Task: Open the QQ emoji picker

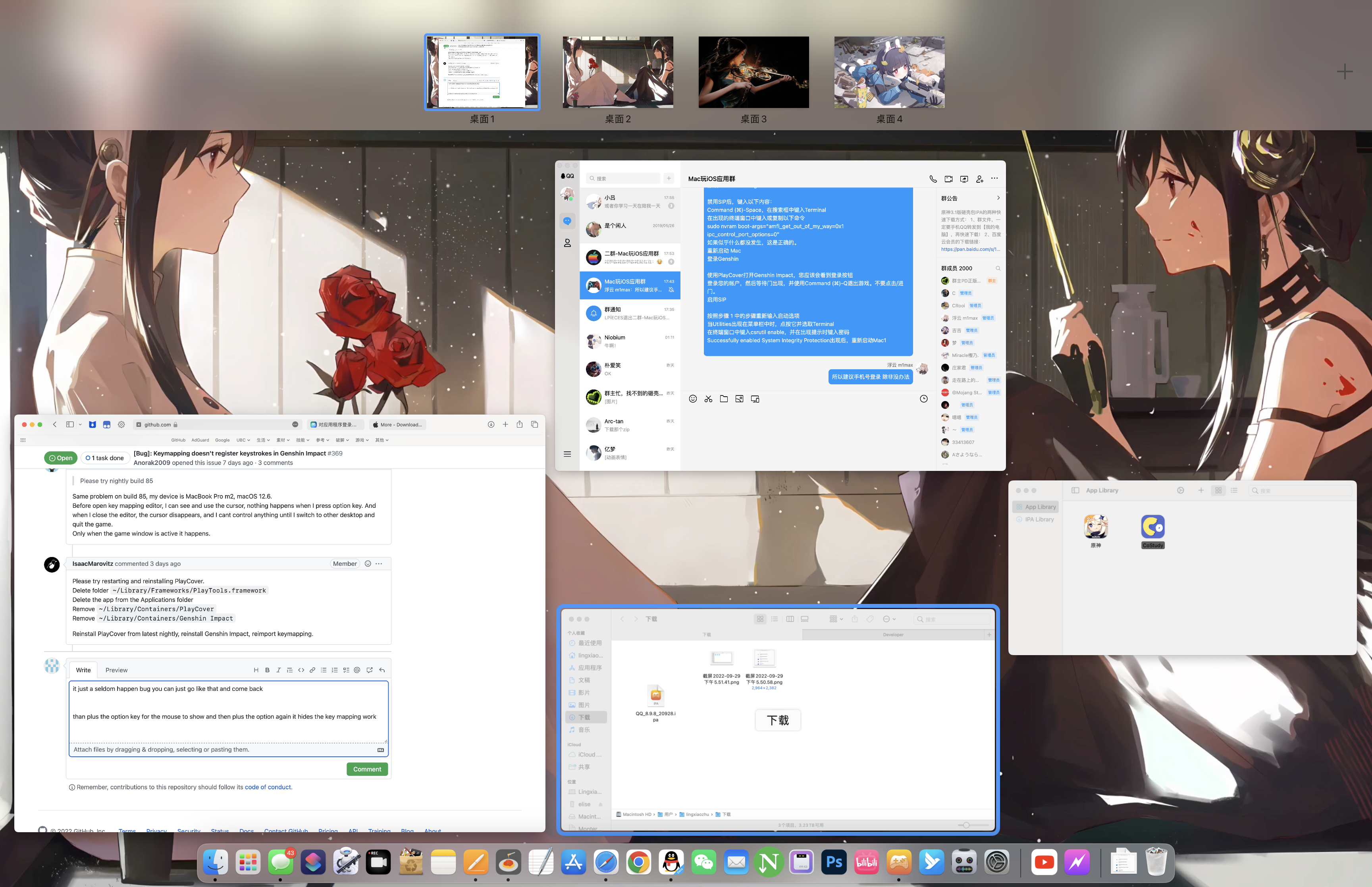Action: pos(693,399)
